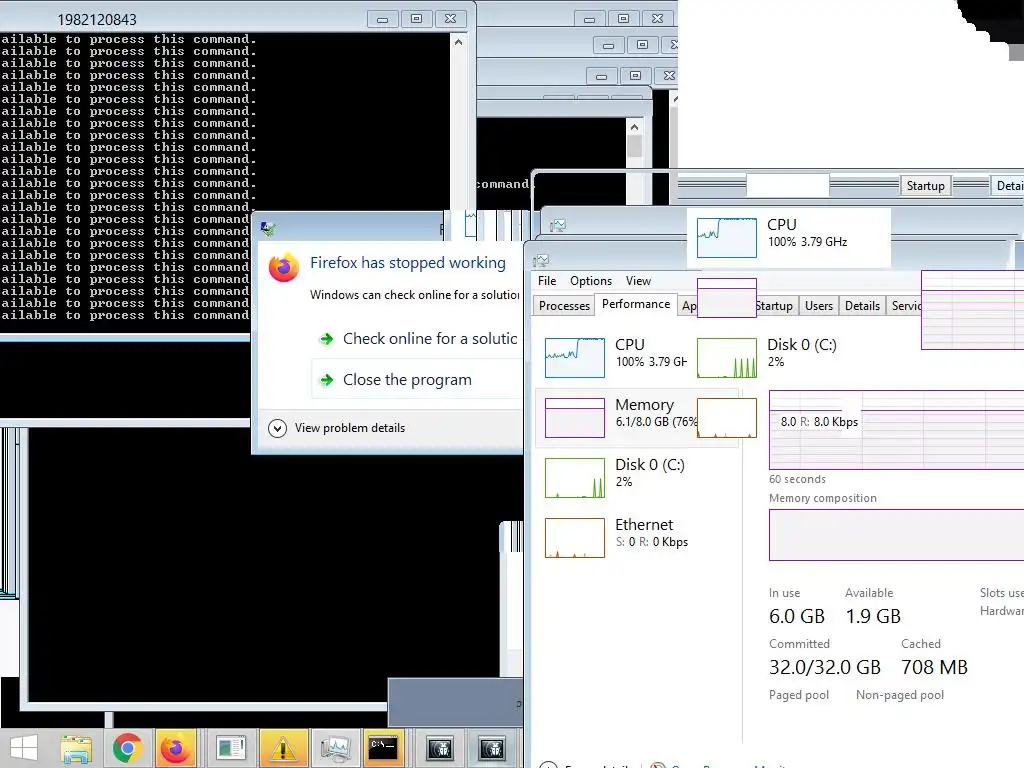Switch to the Startup tab beside Users
1024x768 pixels.
click(775, 306)
